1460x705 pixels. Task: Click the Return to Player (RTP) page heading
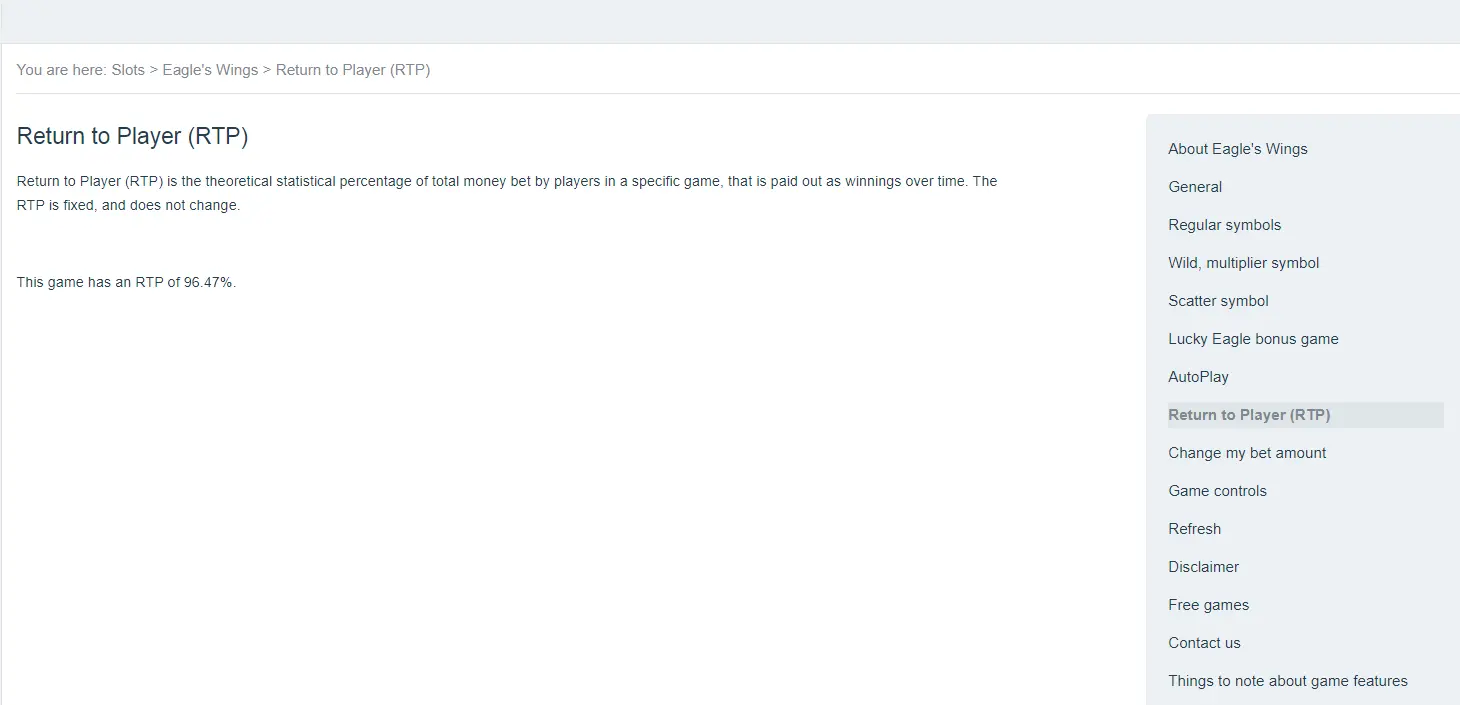click(x=132, y=136)
